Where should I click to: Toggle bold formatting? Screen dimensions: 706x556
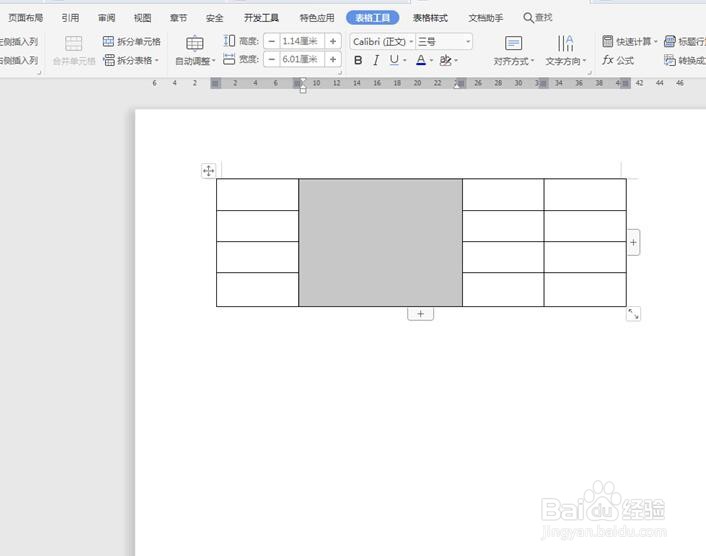tap(358, 60)
